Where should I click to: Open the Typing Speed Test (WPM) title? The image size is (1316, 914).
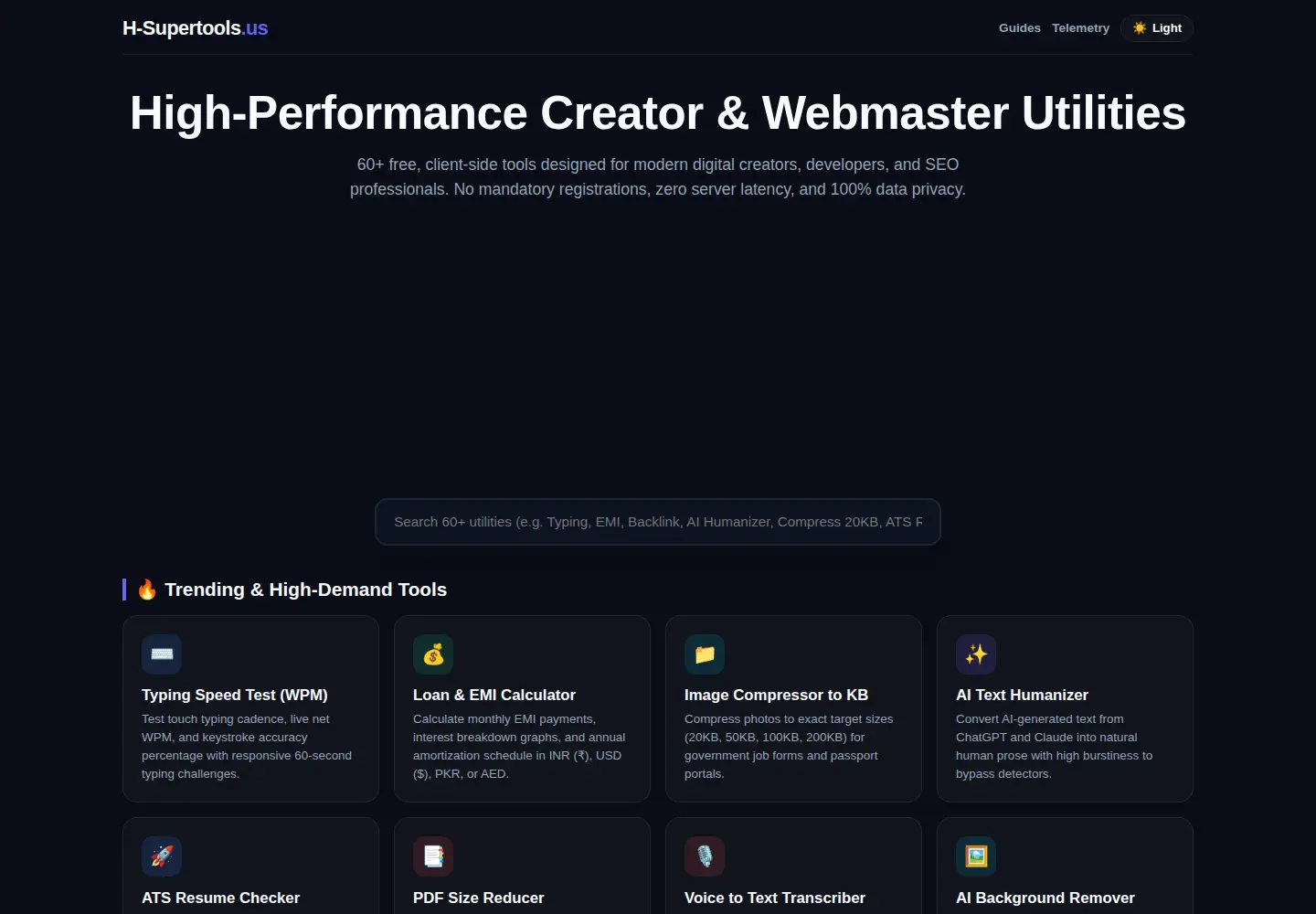235,695
